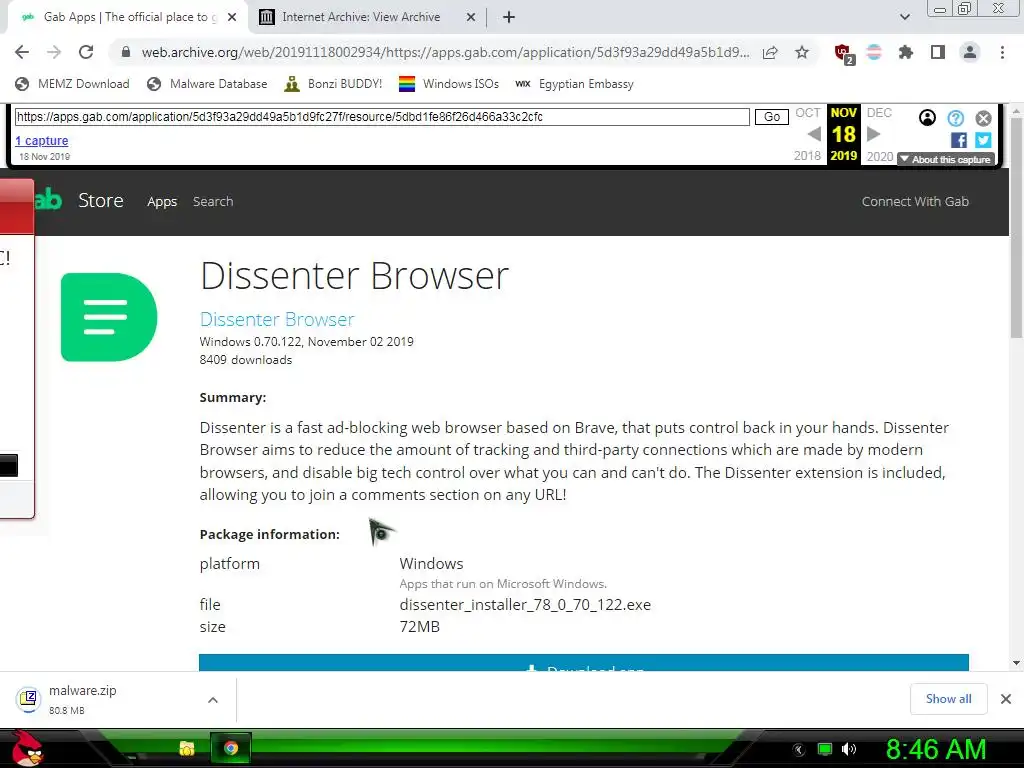Viewport: 1024px width, 768px height.
Task: Click the green network tray icon
Action: pyautogui.click(x=825, y=749)
